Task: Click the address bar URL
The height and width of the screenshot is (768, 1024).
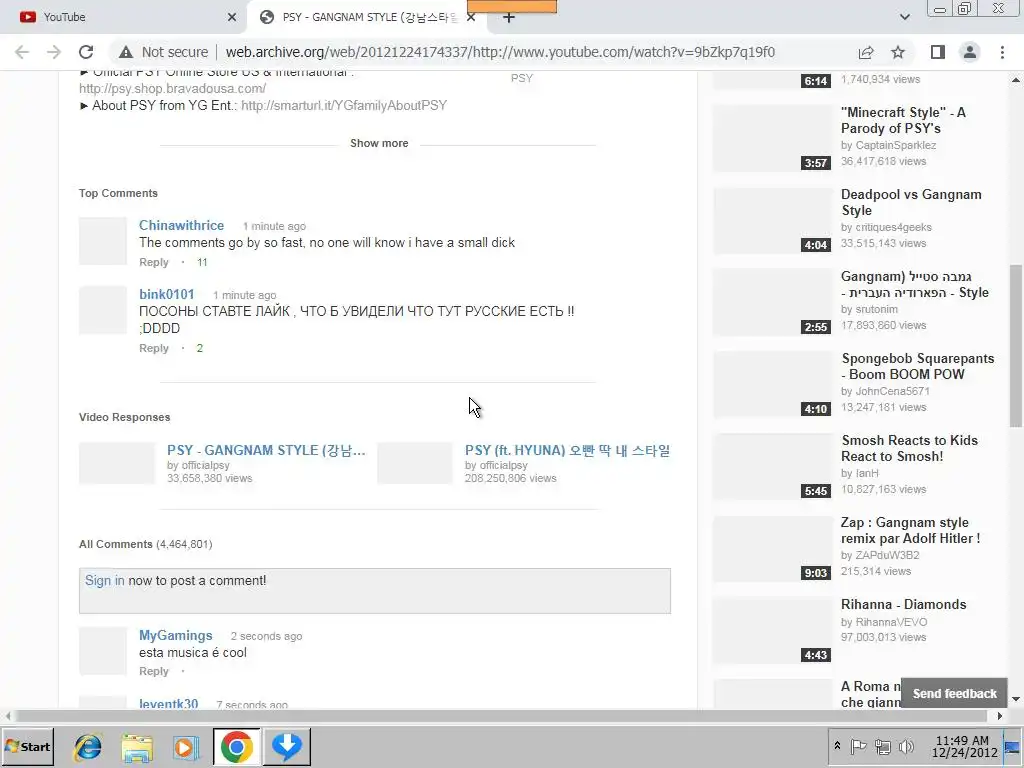Action: [x=500, y=52]
